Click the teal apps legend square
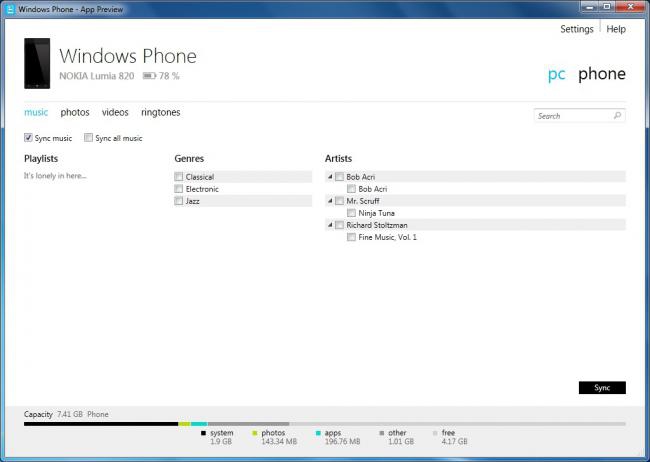650x462 pixels. coord(318,433)
